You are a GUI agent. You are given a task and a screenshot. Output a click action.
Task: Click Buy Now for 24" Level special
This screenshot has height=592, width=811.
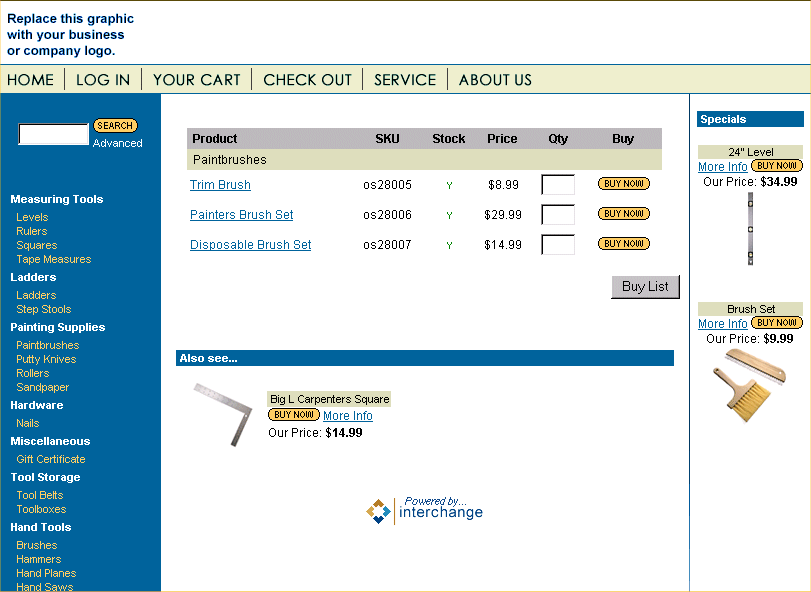[777, 166]
